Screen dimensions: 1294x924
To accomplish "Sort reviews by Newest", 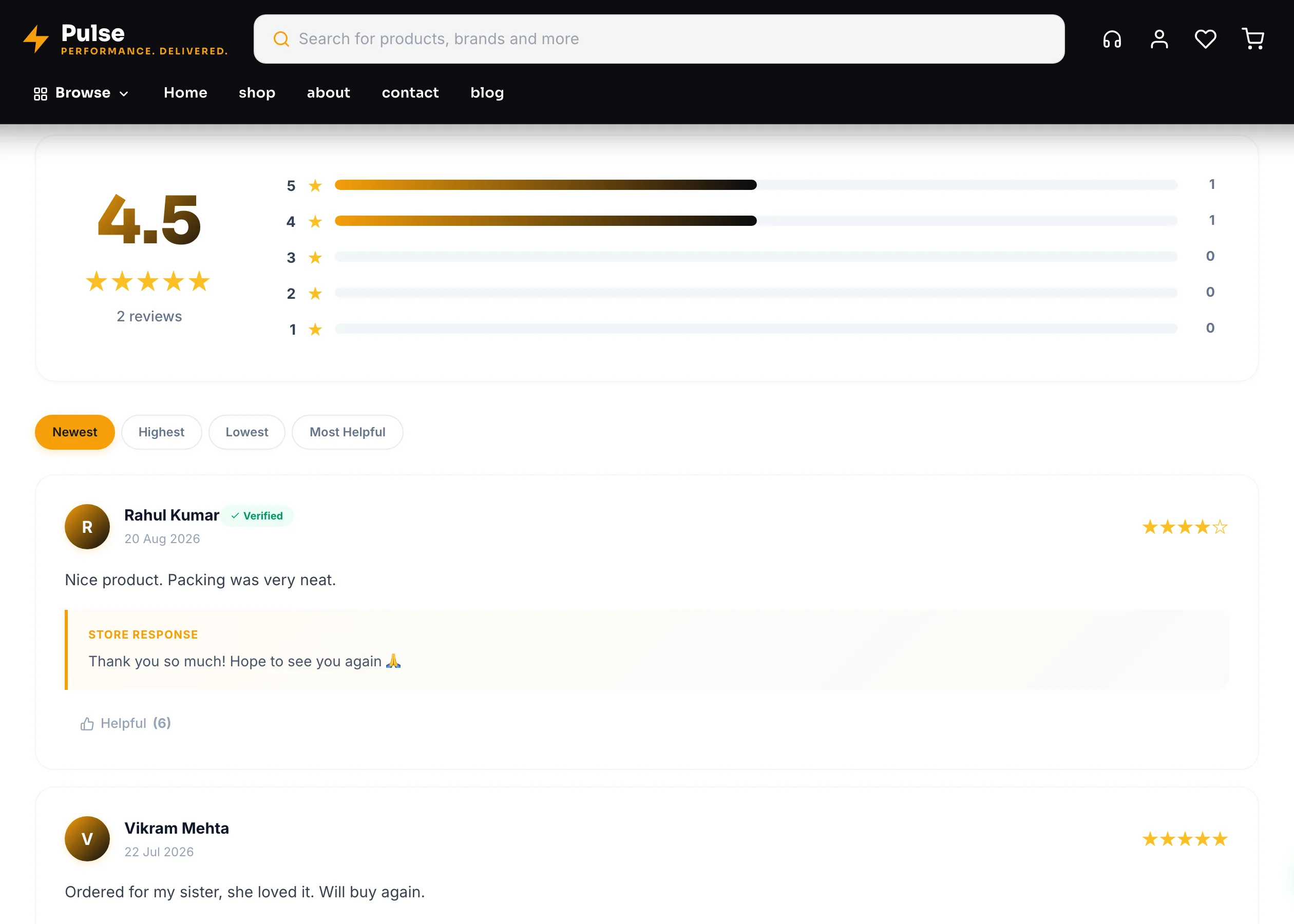I will pos(74,432).
